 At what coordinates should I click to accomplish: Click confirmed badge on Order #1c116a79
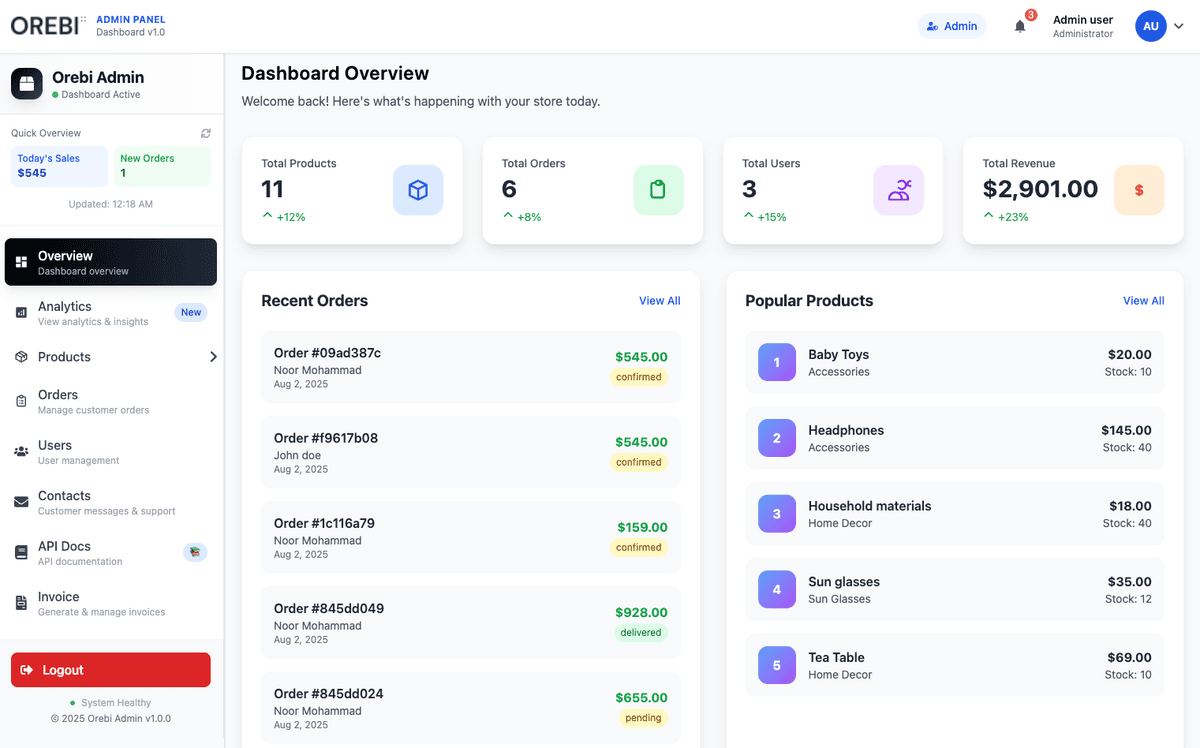639,547
